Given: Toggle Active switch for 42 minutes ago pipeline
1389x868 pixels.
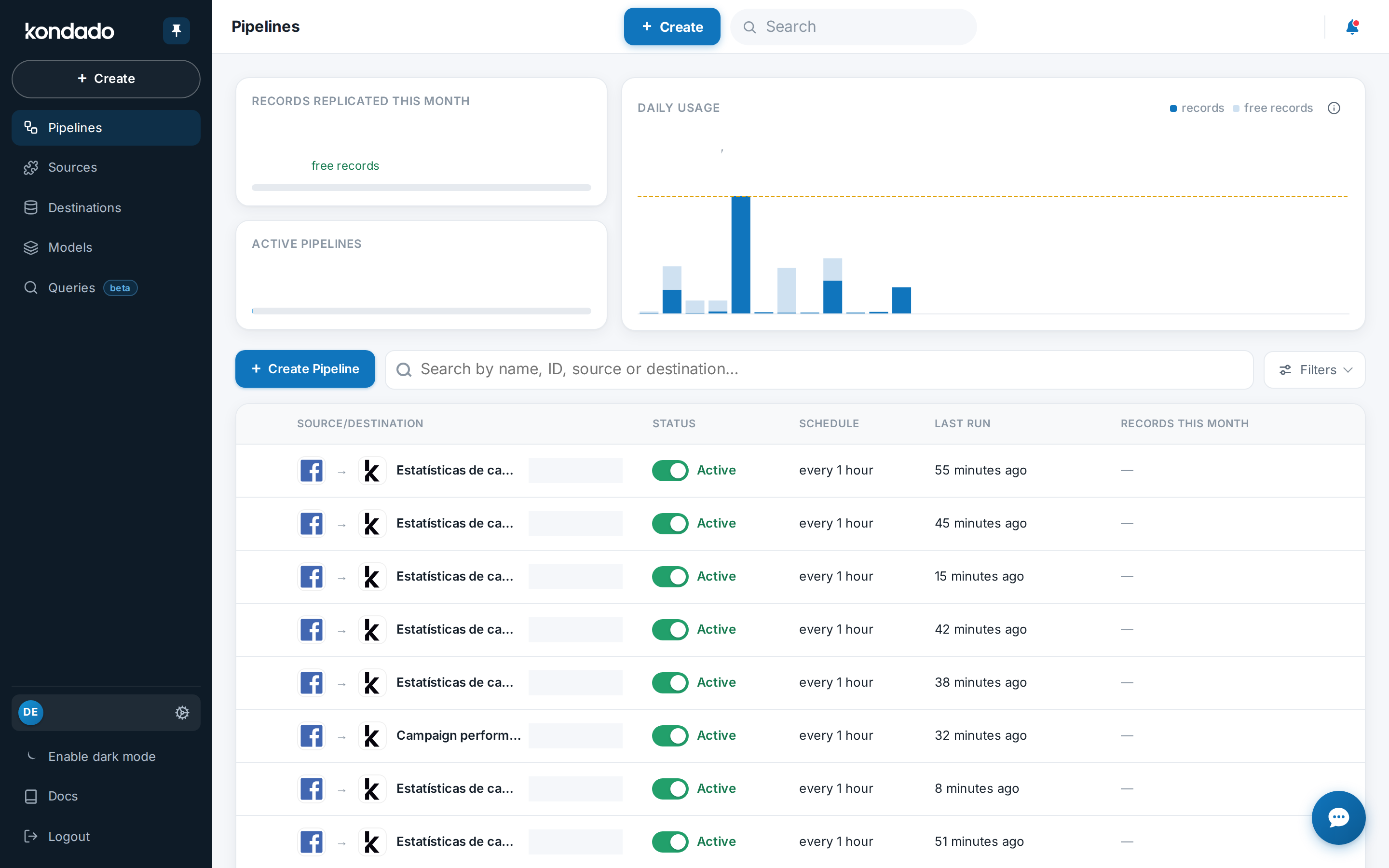Looking at the screenshot, I should pyautogui.click(x=670, y=629).
